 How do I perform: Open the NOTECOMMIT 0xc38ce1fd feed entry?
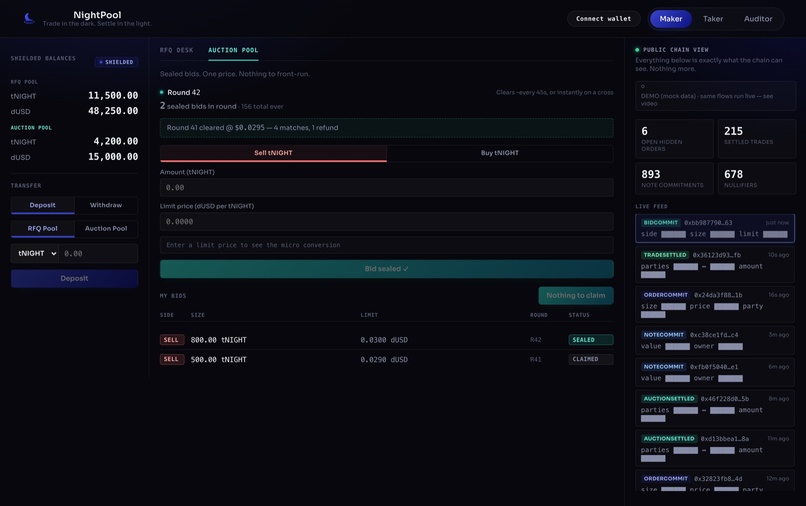pos(715,340)
